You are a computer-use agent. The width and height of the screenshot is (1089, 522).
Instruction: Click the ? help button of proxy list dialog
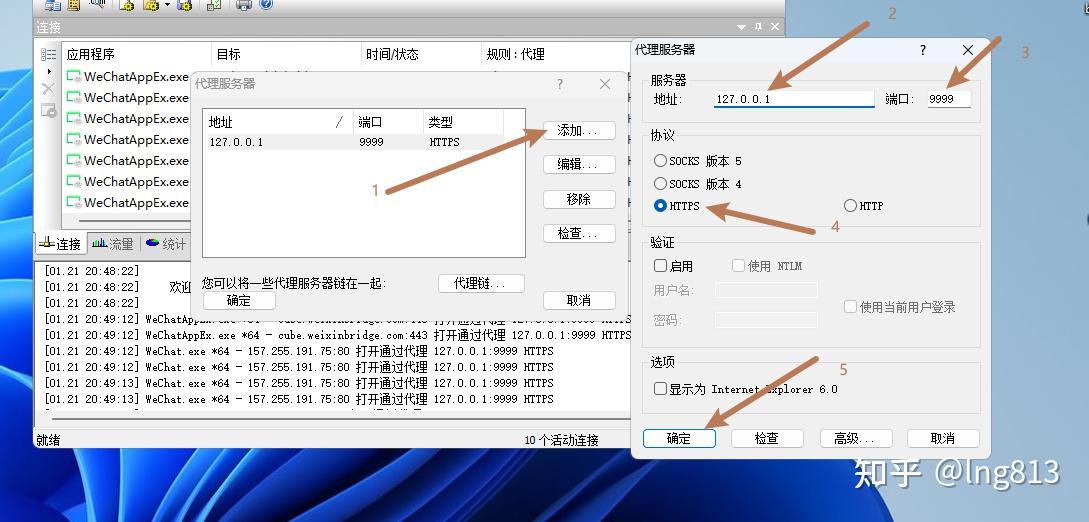pyautogui.click(x=560, y=84)
